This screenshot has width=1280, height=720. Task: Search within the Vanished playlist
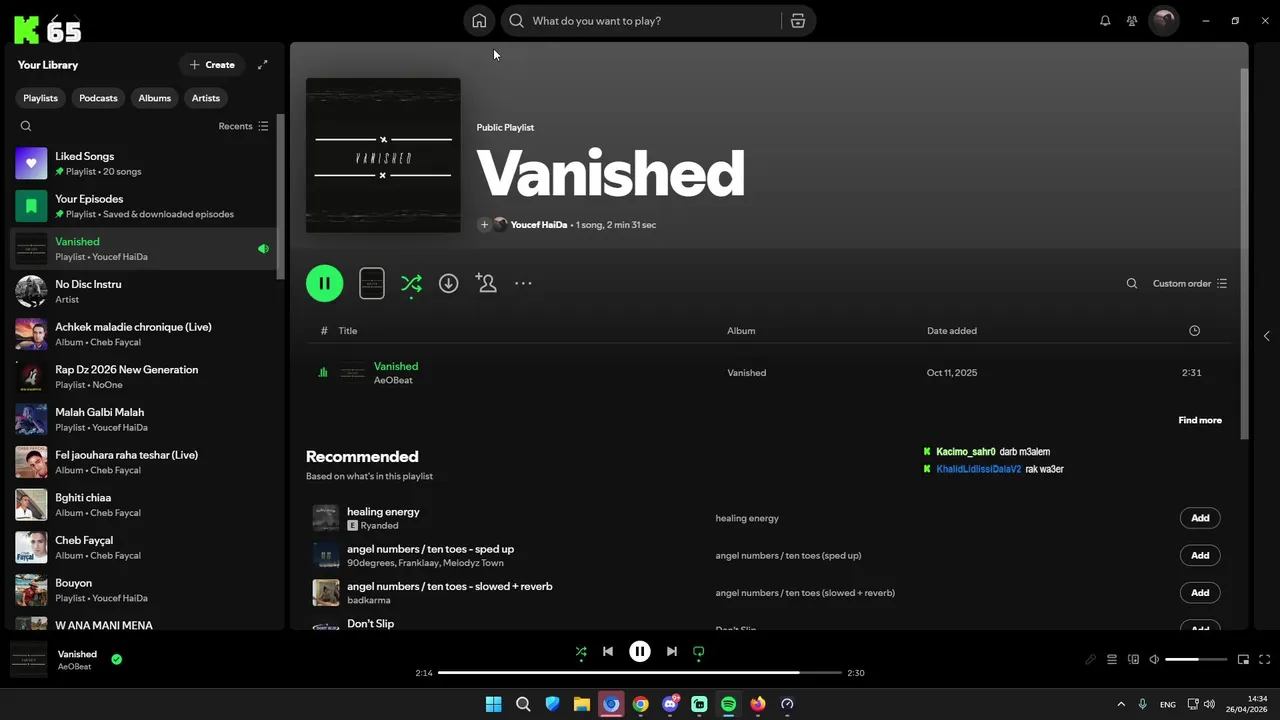(1132, 284)
